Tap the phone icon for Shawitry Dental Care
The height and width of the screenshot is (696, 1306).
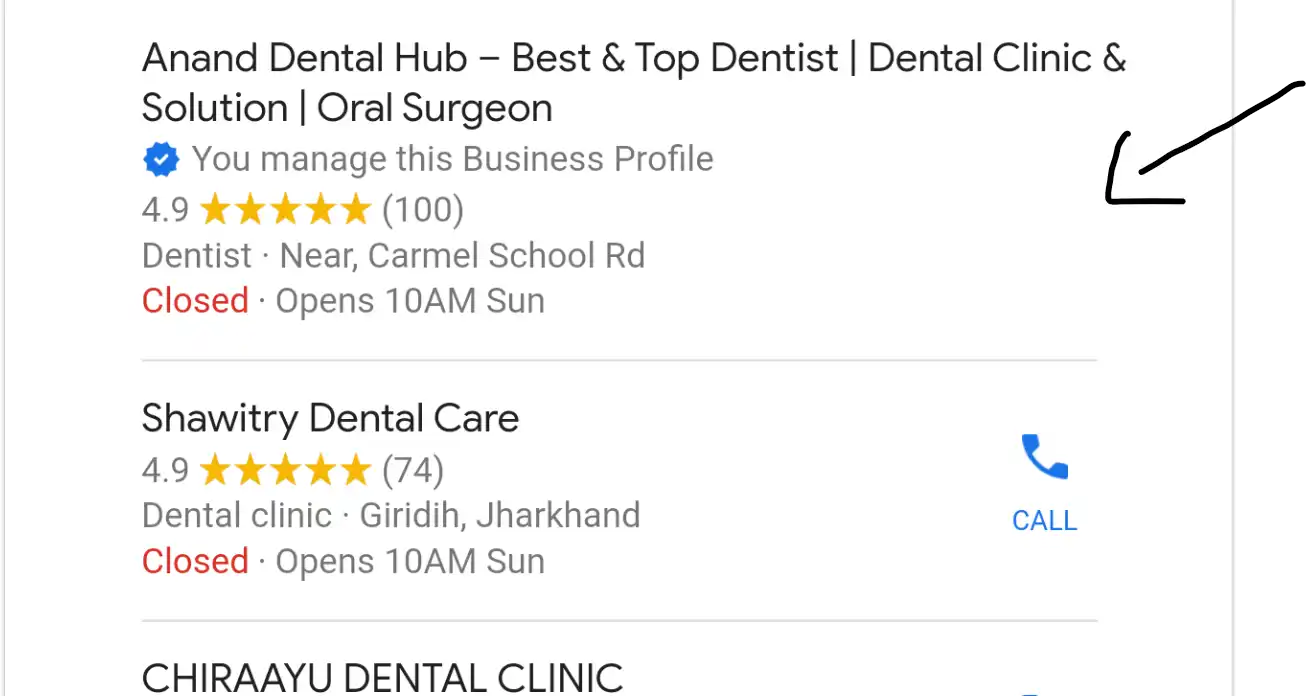pos(1044,458)
